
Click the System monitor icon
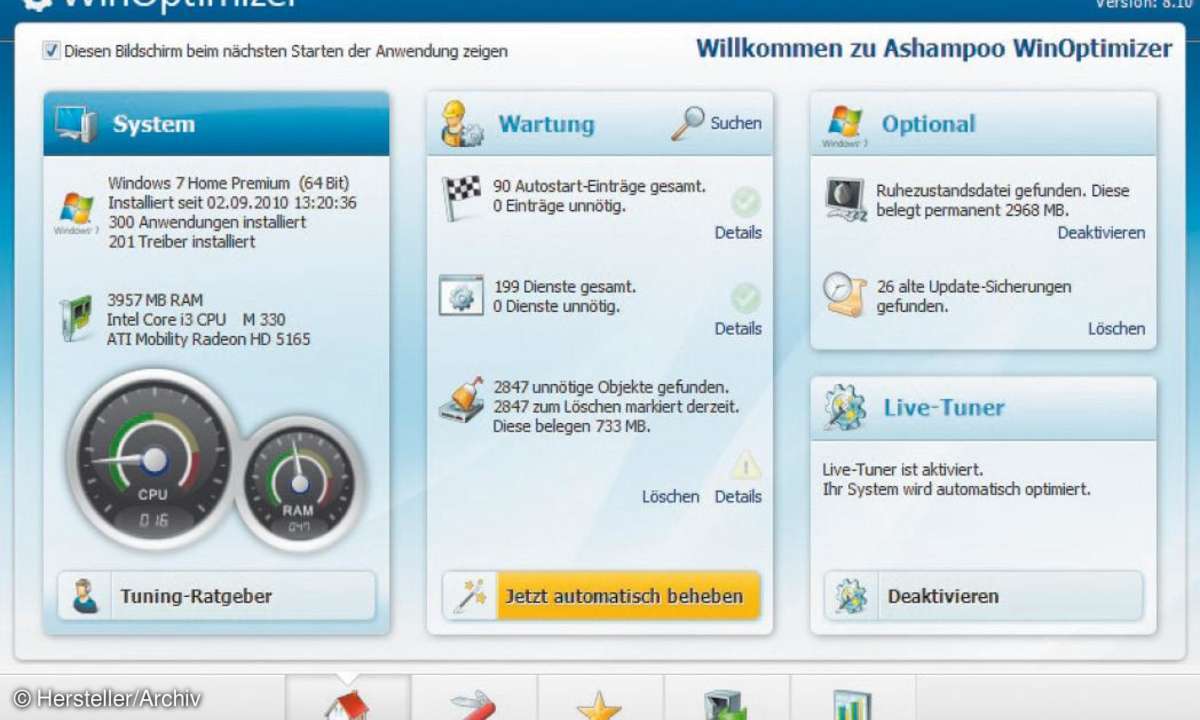[x=76, y=124]
